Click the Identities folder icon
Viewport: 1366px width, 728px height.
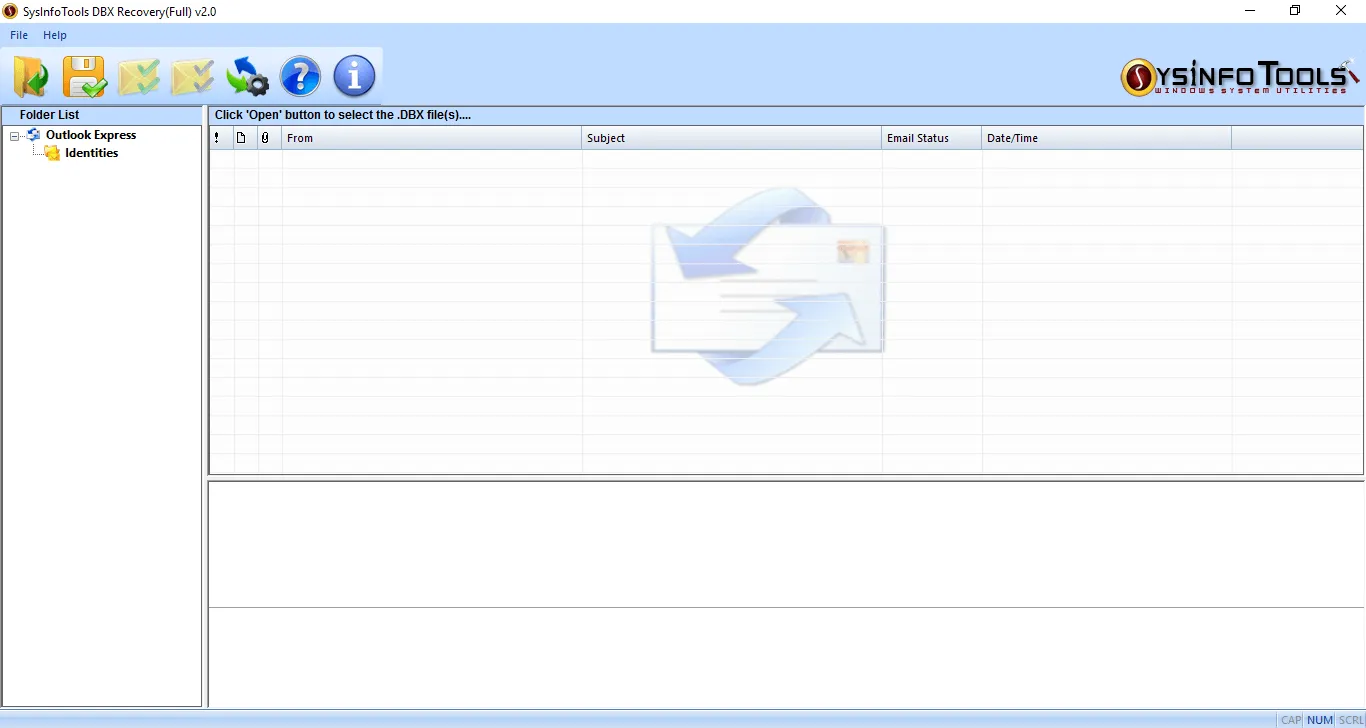tap(52, 153)
